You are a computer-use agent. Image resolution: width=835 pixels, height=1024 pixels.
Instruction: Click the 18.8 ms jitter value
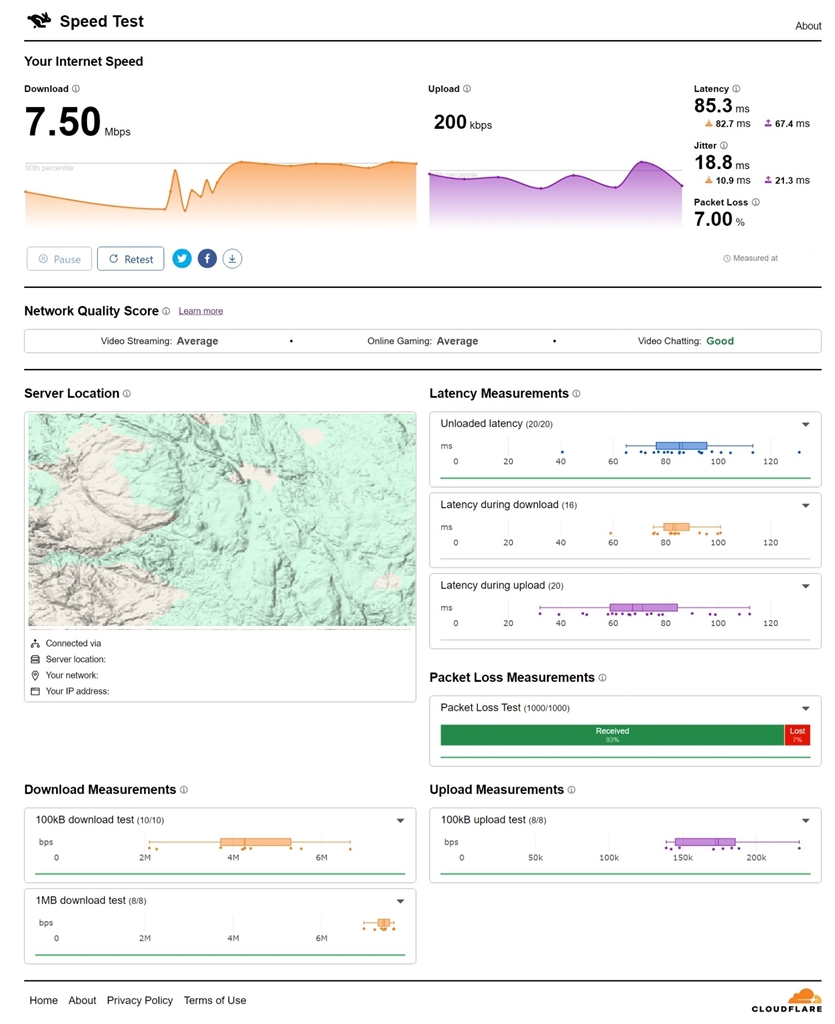pyautogui.click(x=721, y=163)
